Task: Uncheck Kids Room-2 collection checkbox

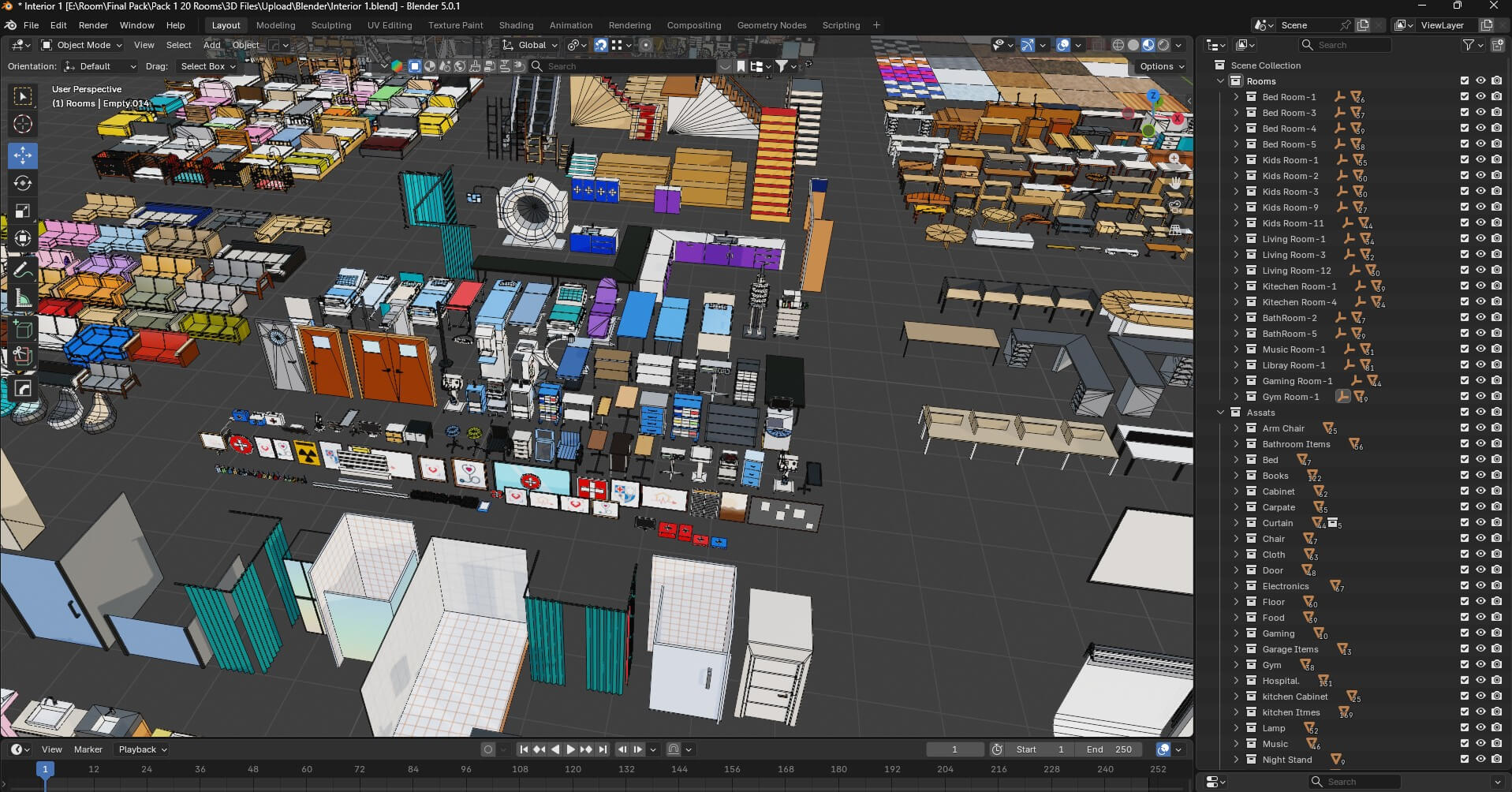Action: click(1465, 176)
